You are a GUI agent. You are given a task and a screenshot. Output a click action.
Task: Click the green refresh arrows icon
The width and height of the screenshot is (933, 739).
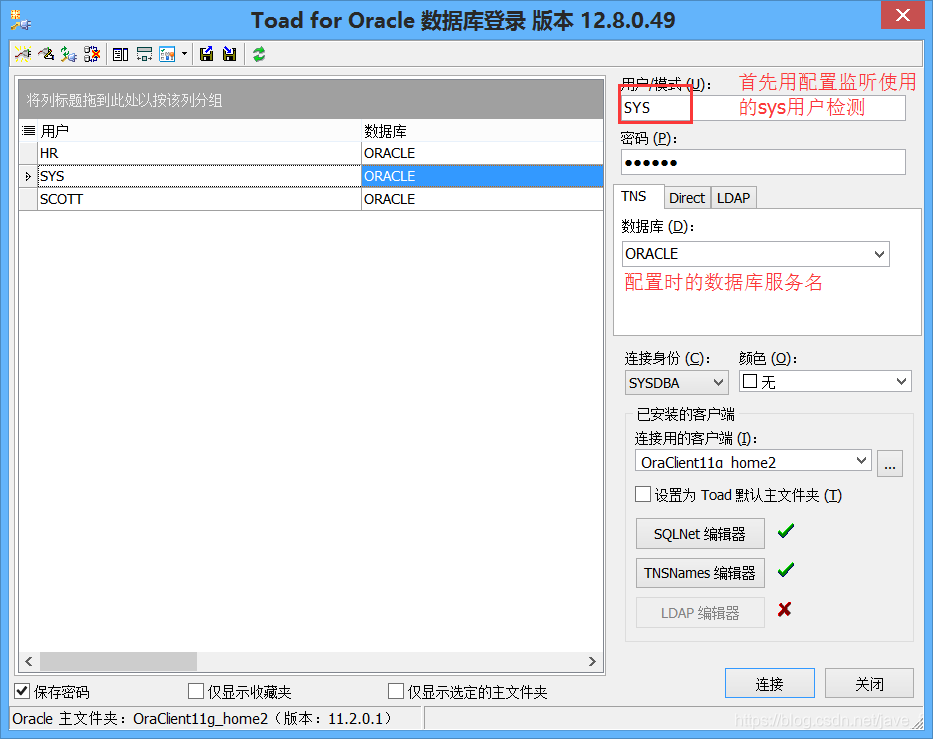tap(258, 54)
